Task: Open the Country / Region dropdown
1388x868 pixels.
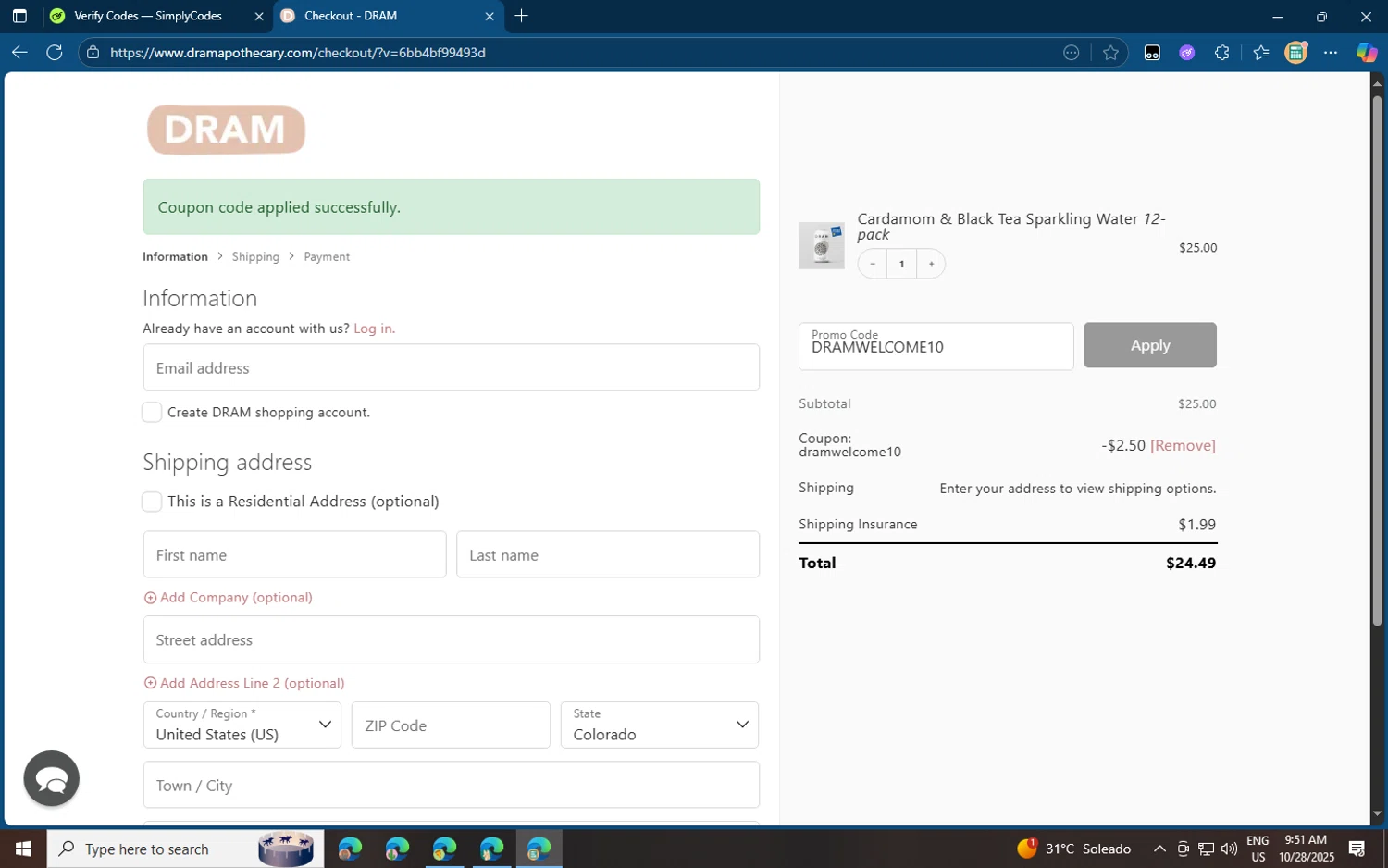Action: pyautogui.click(x=242, y=725)
